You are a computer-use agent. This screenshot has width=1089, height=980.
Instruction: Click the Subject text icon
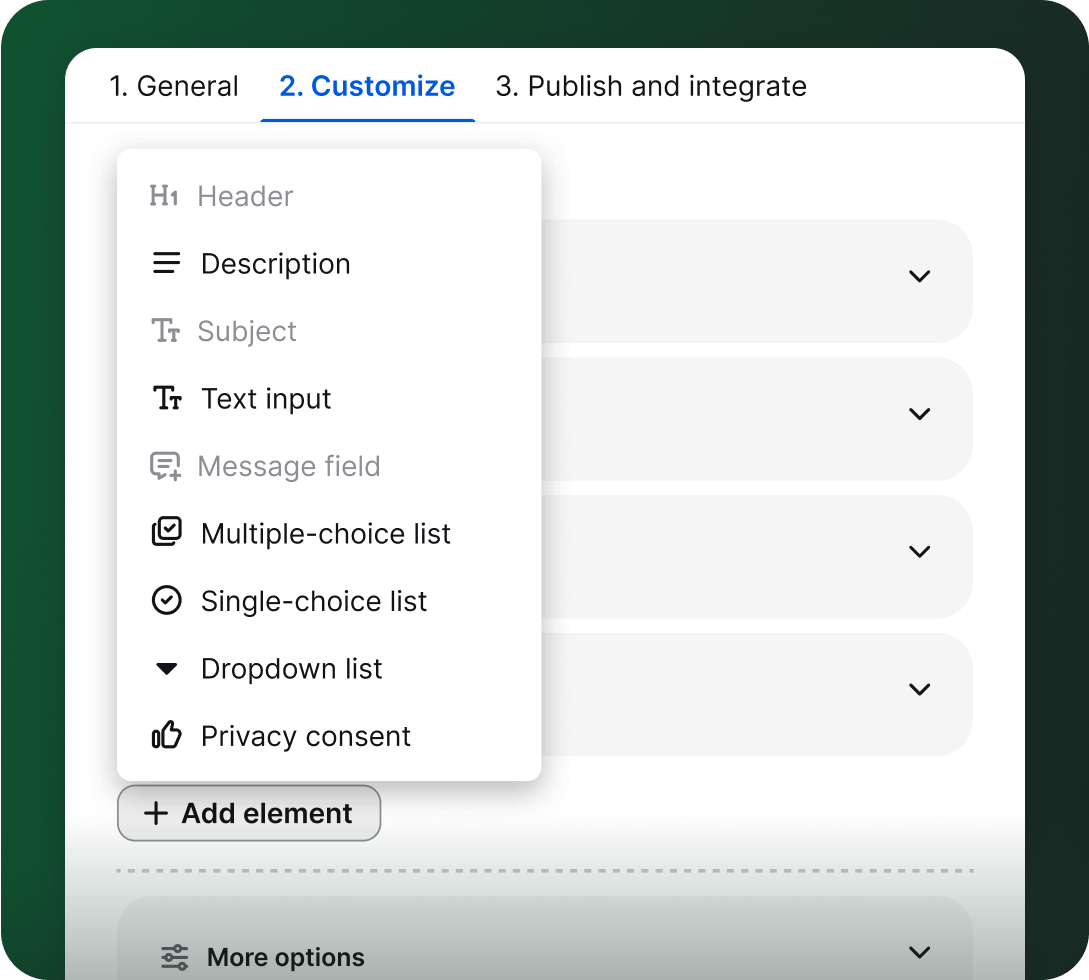[x=166, y=331]
